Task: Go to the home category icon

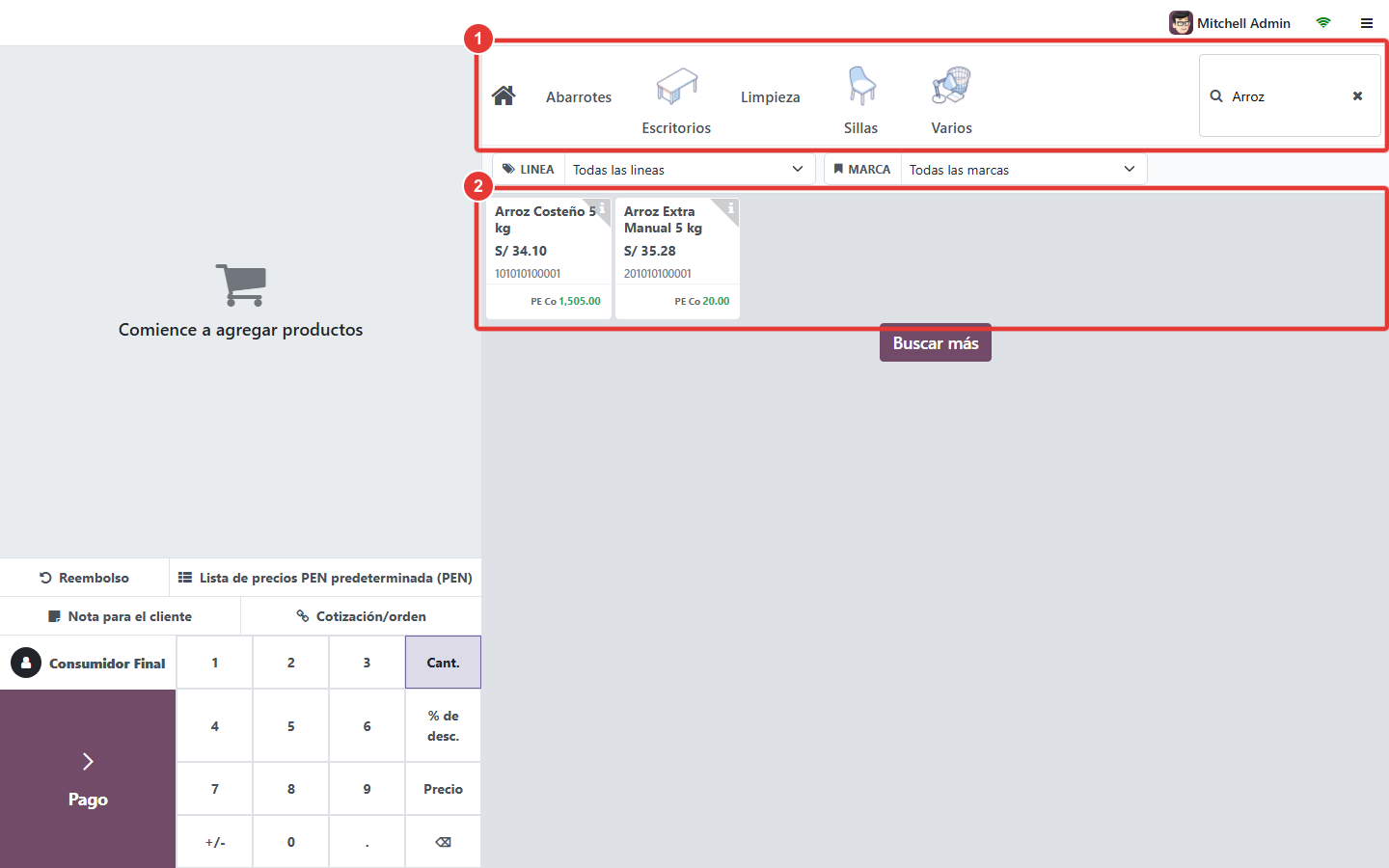Action: (504, 95)
